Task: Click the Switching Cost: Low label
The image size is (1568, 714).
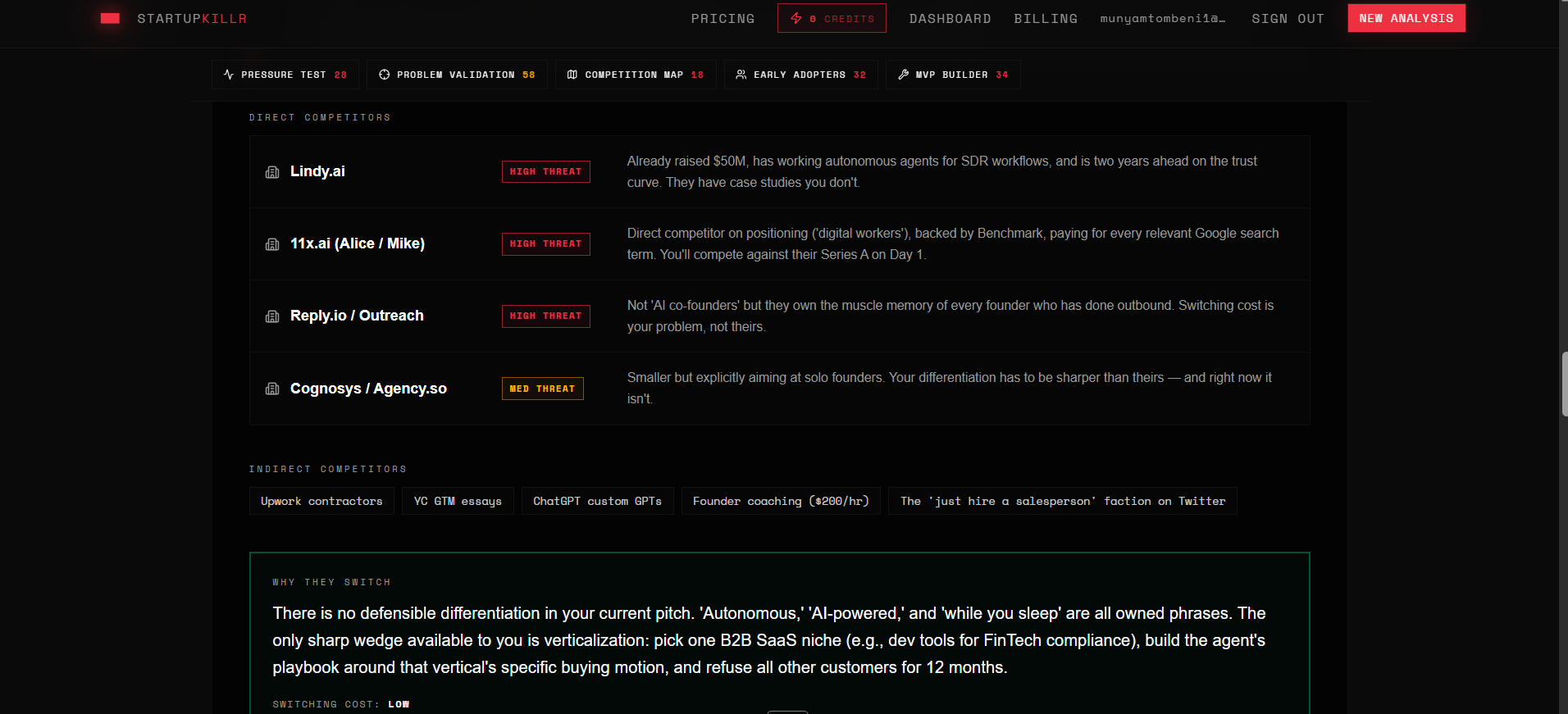Action: [x=341, y=704]
